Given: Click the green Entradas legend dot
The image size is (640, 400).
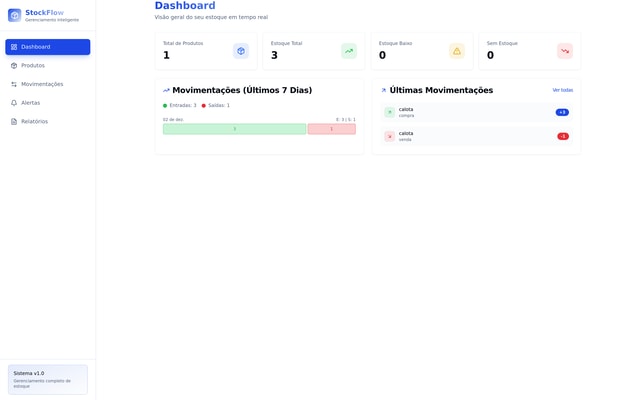Looking at the screenshot, I should click(165, 106).
